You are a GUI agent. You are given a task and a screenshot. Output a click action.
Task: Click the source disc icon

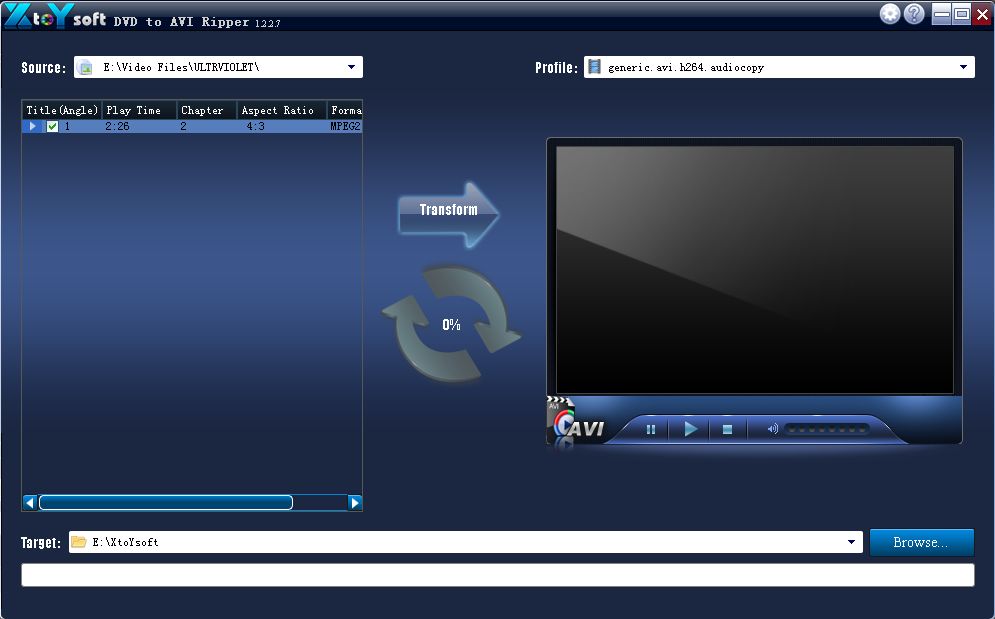pos(86,67)
